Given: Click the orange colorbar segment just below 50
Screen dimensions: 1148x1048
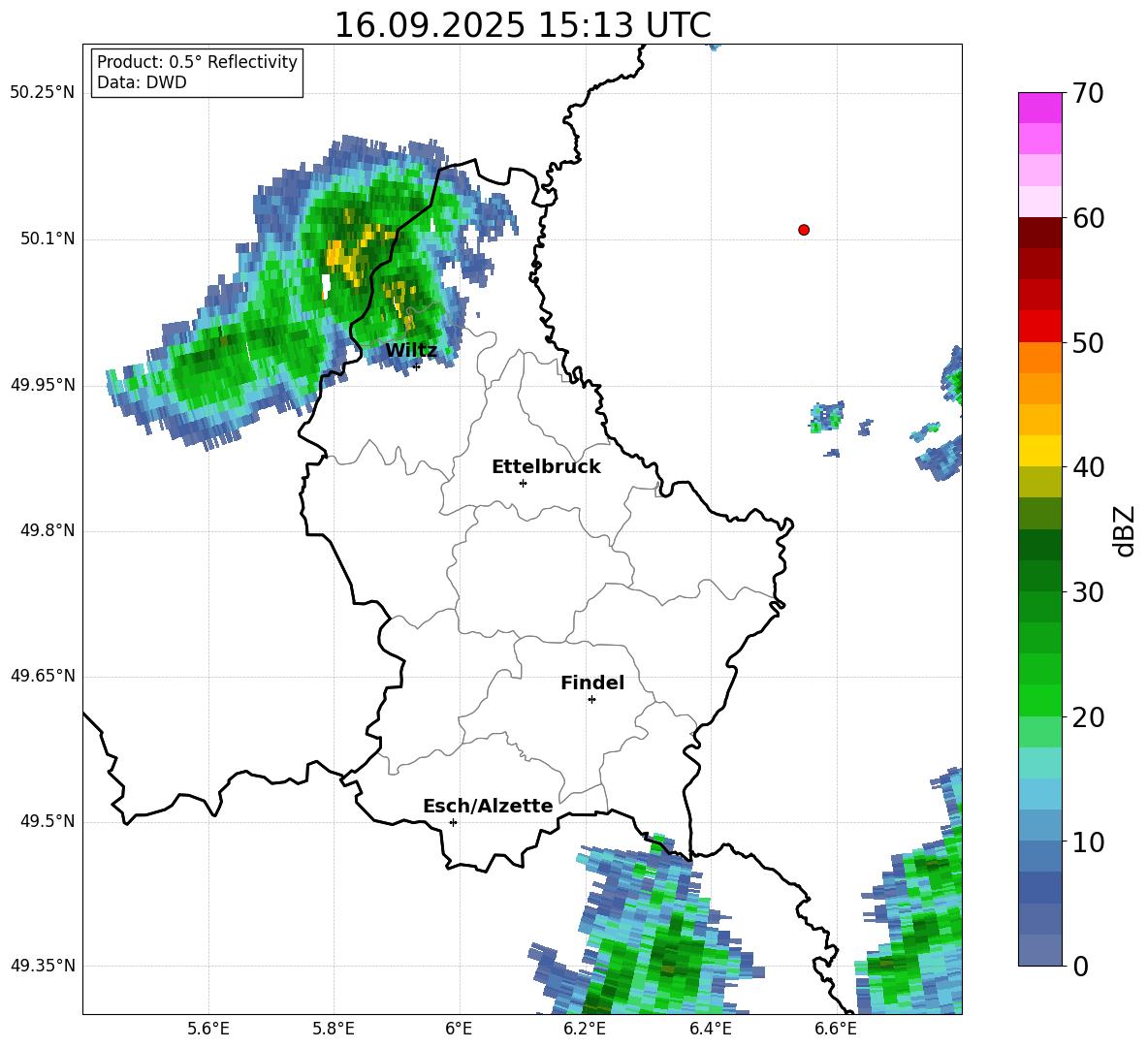Looking at the screenshot, I should tap(1039, 358).
